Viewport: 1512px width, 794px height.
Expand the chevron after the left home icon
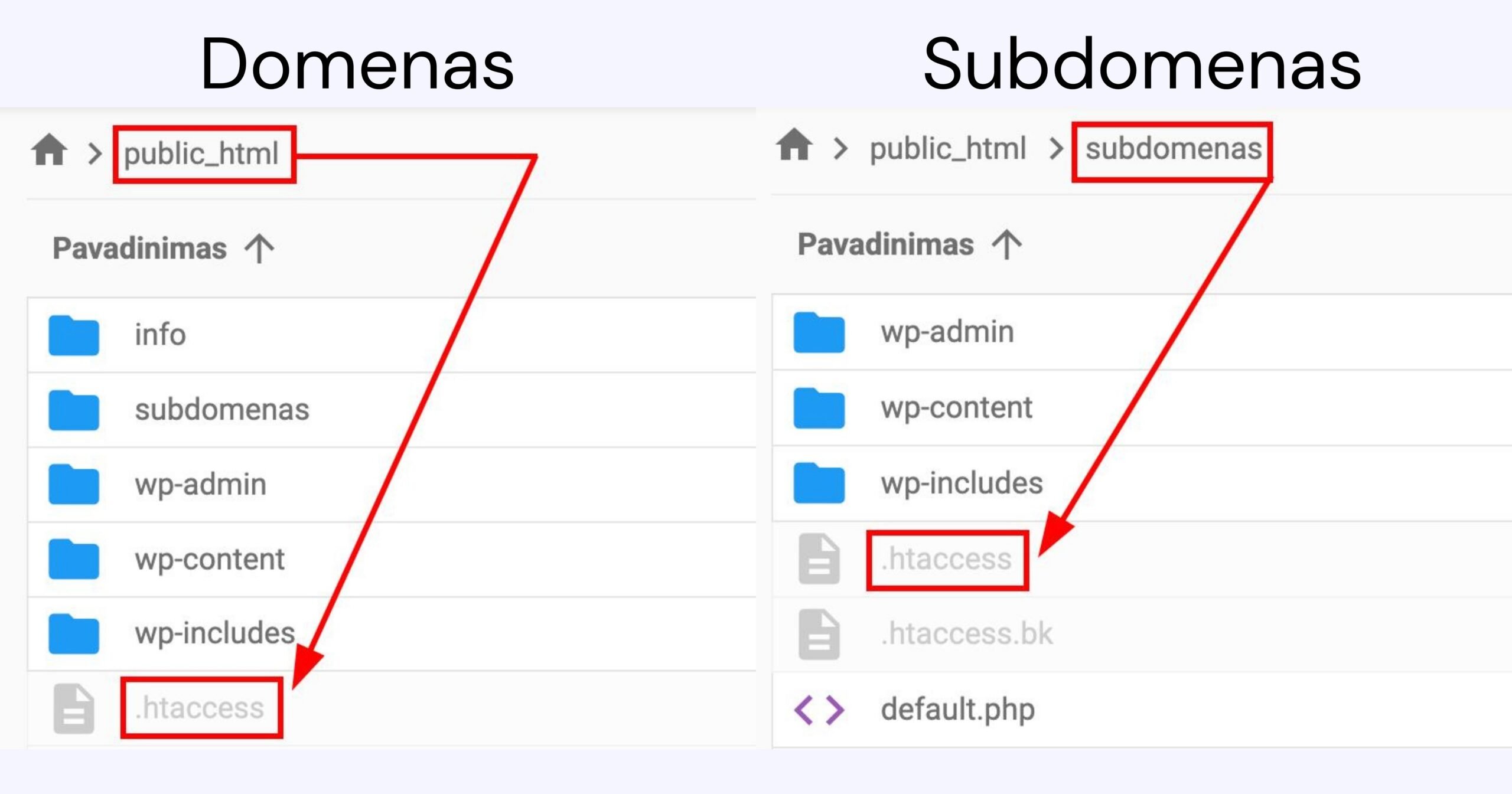pyautogui.click(x=94, y=153)
